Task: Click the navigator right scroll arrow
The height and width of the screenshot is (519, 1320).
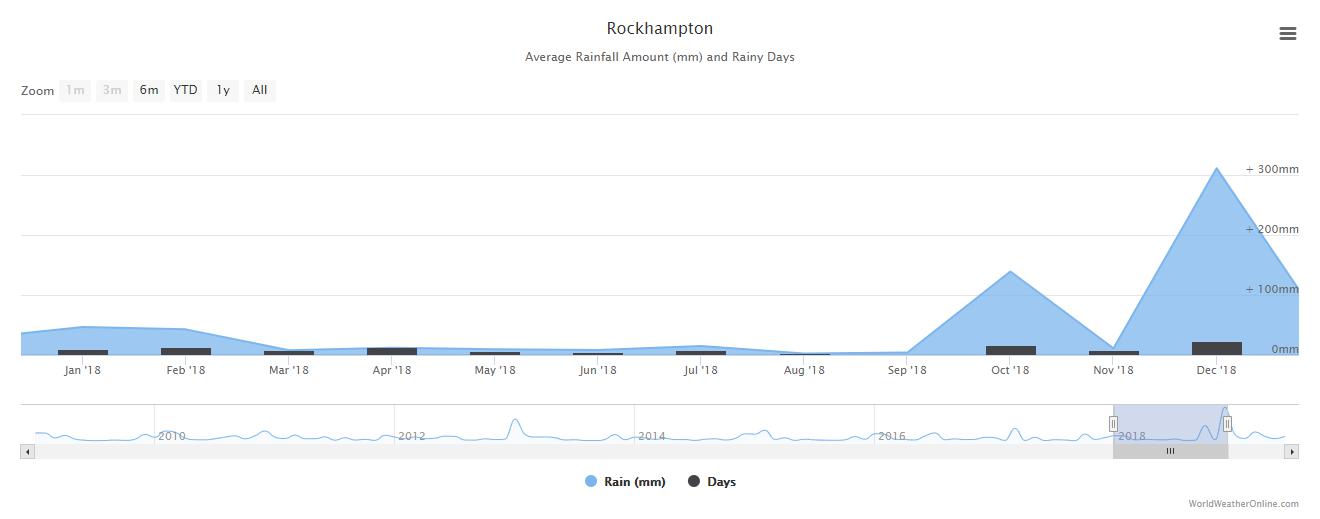Action: tap(1291, 452)
